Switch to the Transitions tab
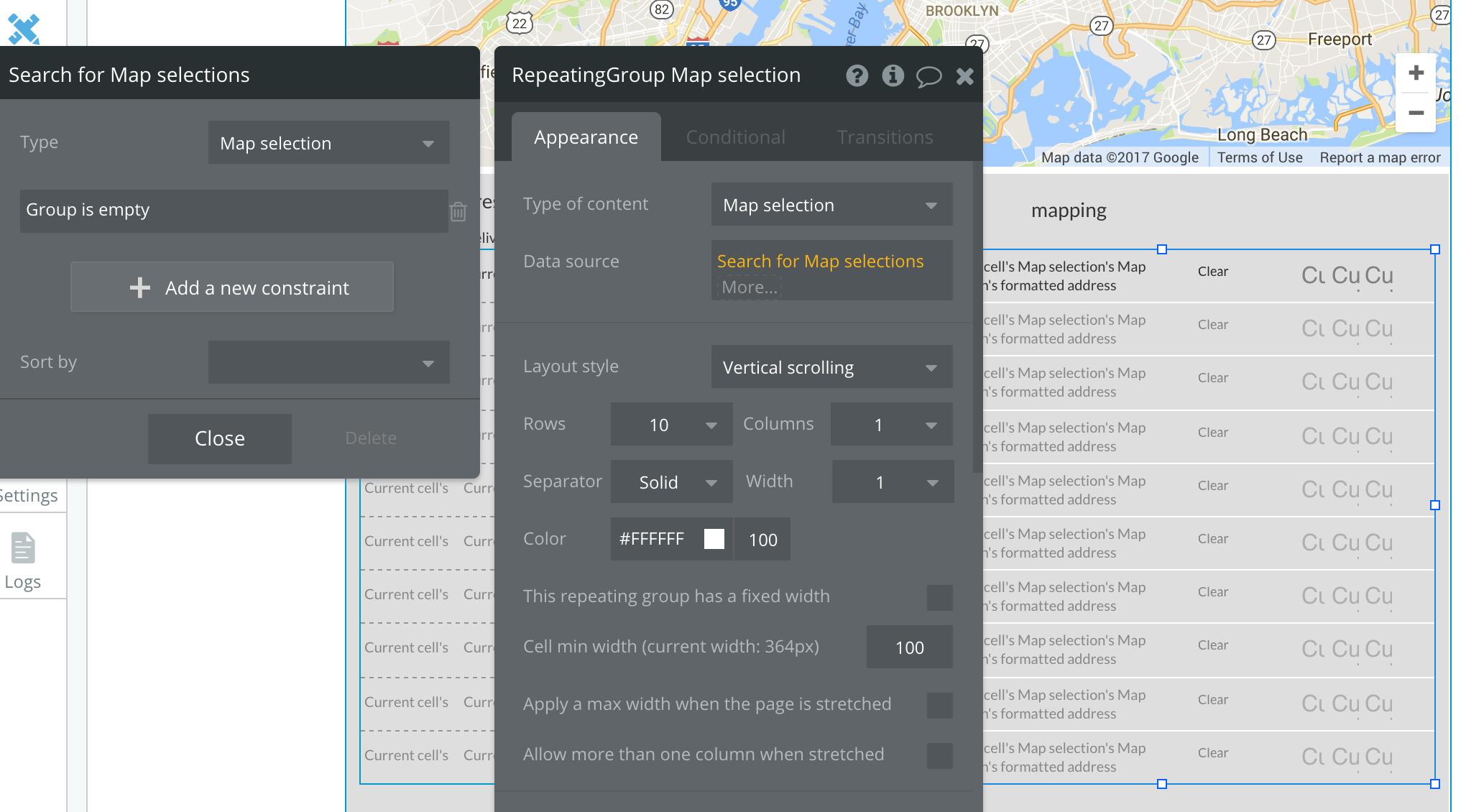Screen dimensions: 1466x812 885,137
